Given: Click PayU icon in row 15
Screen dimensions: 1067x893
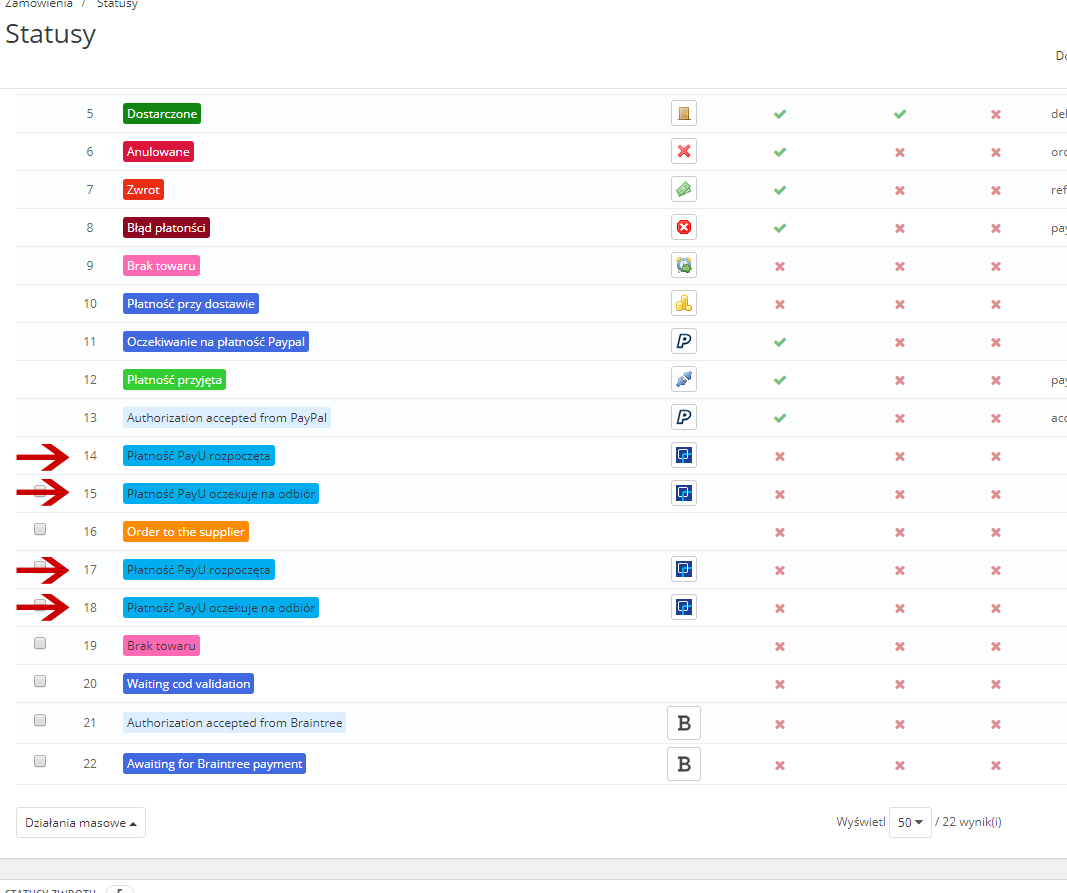Looking at the screenshot, I should (684, 494).
